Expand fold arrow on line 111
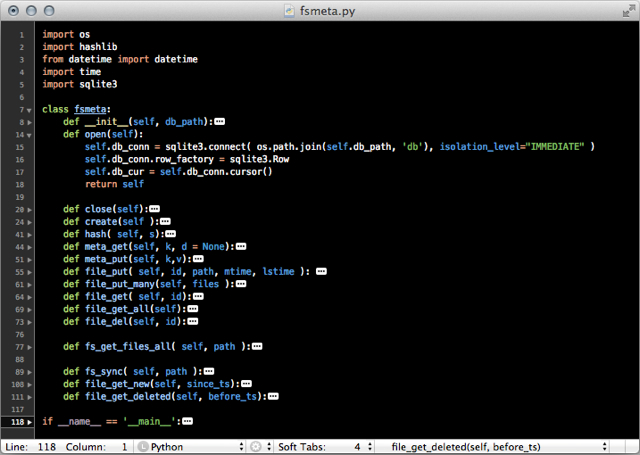The height and width of the screenshot is (455, 640). click(x=29, y=397)
